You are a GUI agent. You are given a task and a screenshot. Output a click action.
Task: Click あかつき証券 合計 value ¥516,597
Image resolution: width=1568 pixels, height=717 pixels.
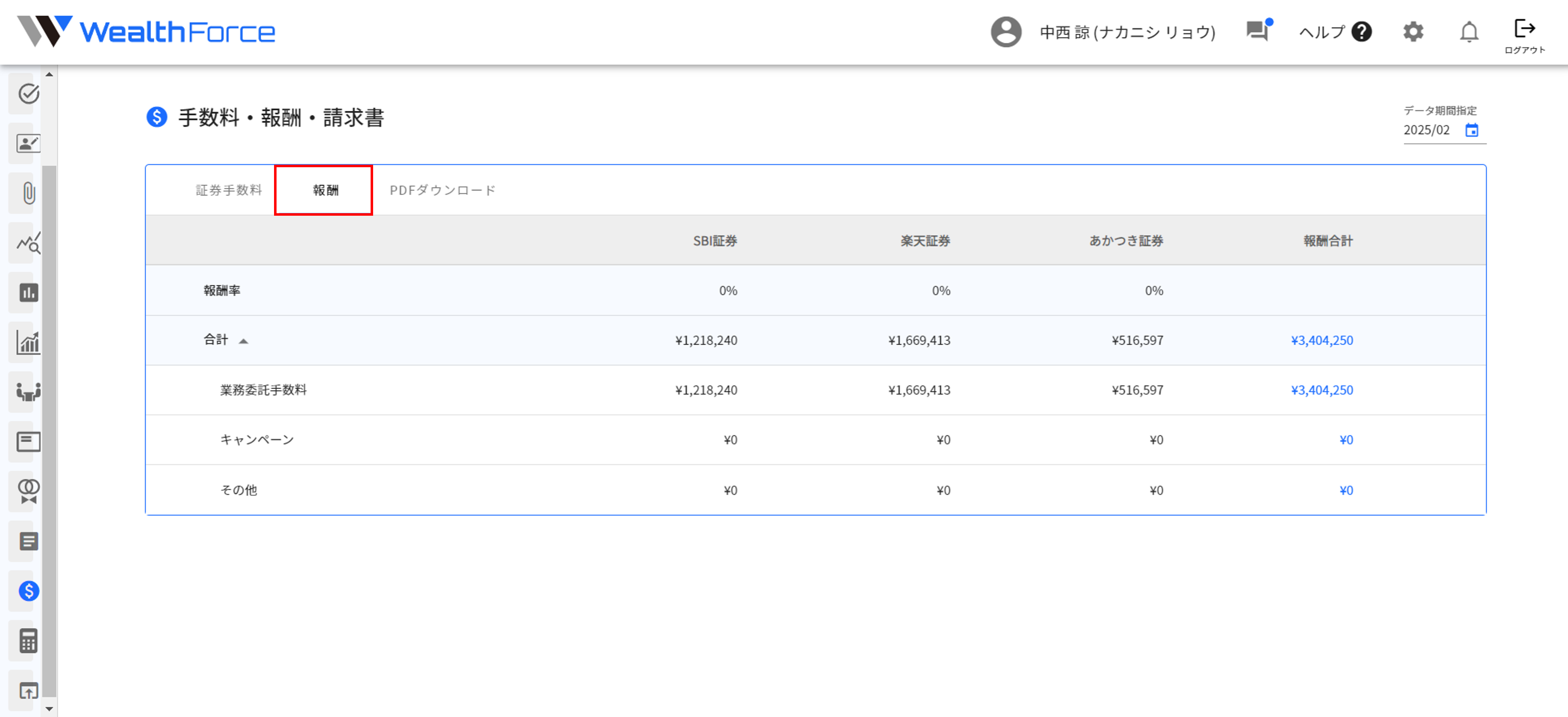click(1137, 340)
